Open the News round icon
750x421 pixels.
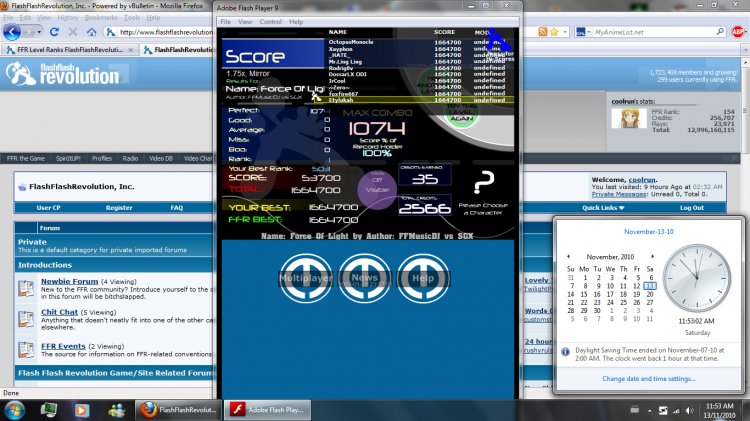point(364,278)
